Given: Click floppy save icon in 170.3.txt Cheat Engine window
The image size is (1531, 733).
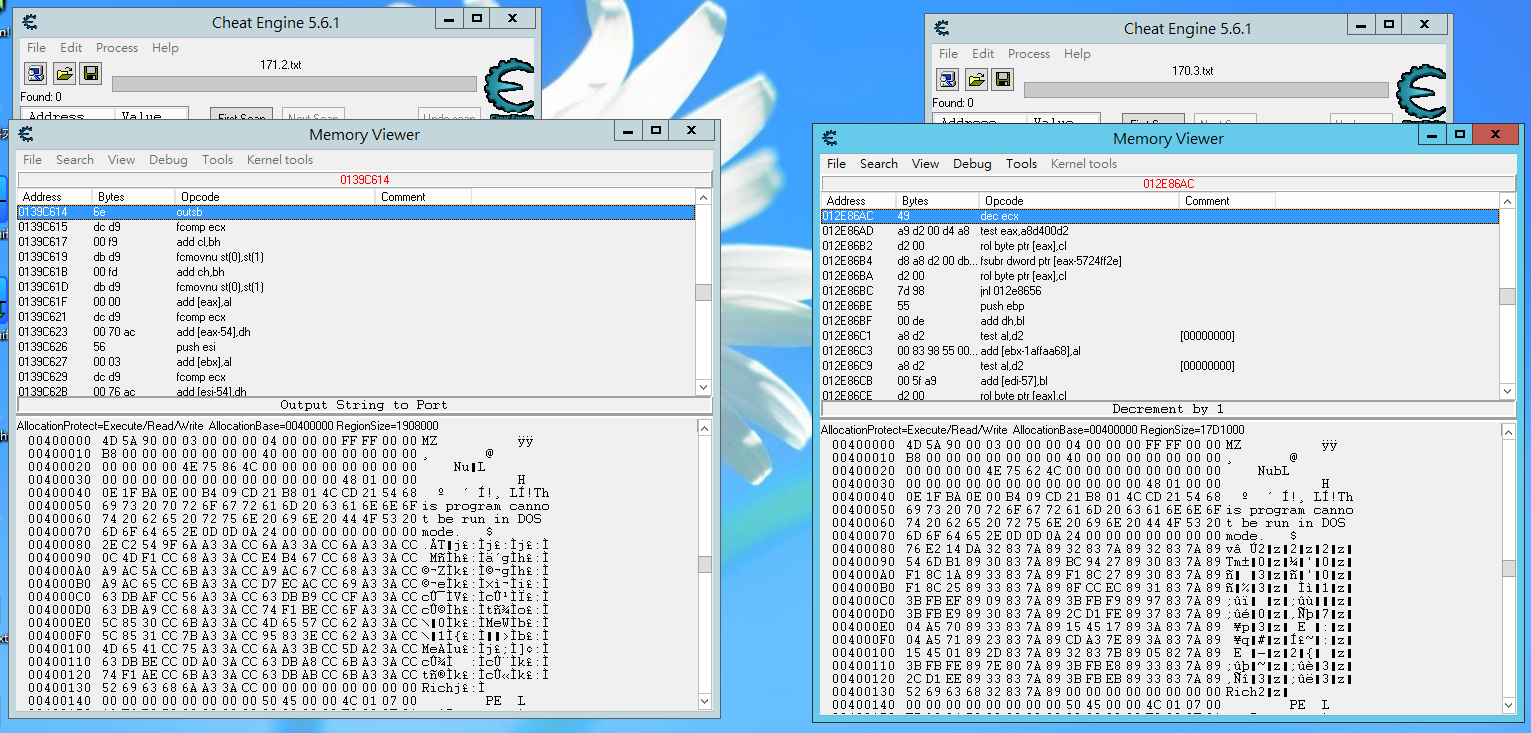Looking at the screenshot, I should [x=1002, y=78].
